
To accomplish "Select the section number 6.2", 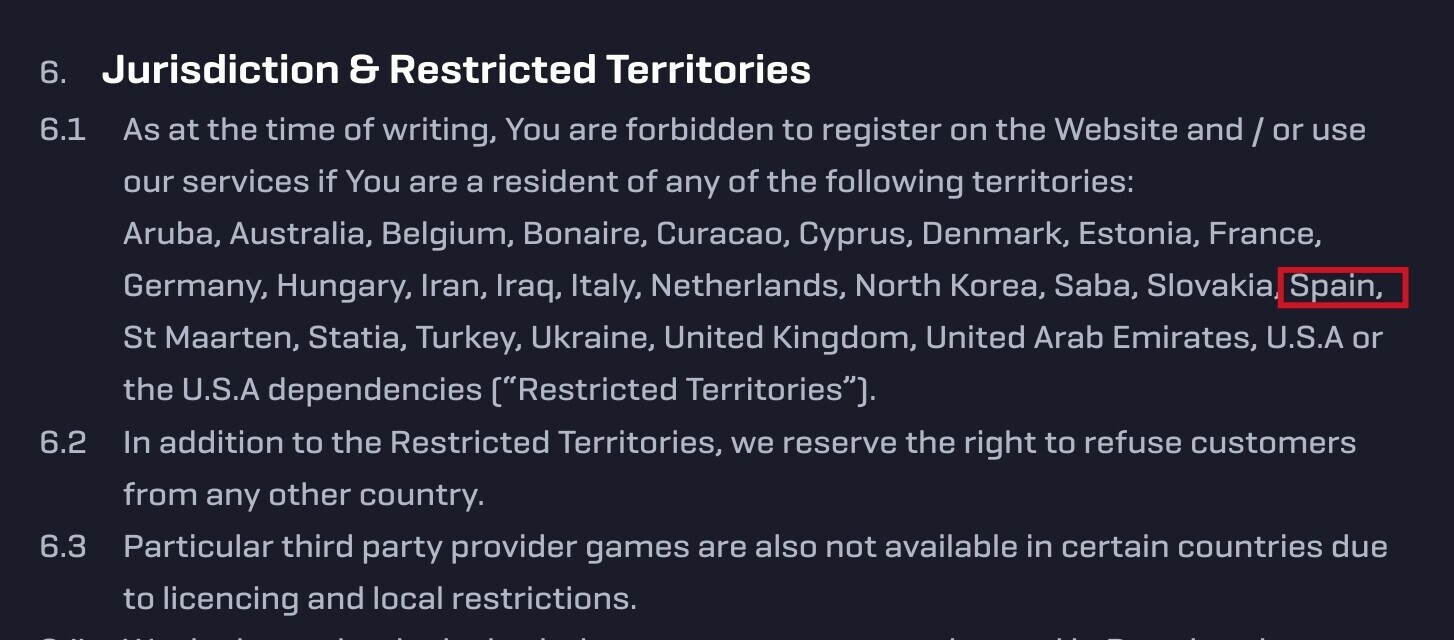I will click(63, 443).
